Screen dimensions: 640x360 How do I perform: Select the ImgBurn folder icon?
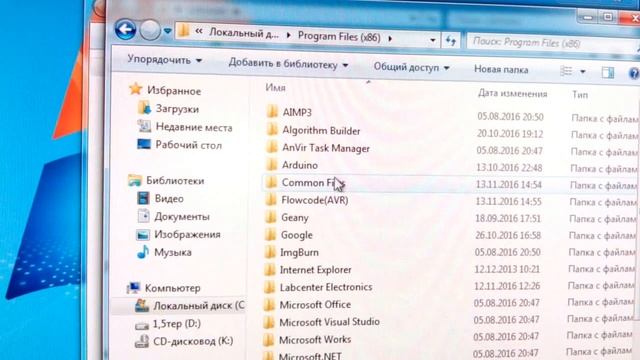click(x=270, y=252)
